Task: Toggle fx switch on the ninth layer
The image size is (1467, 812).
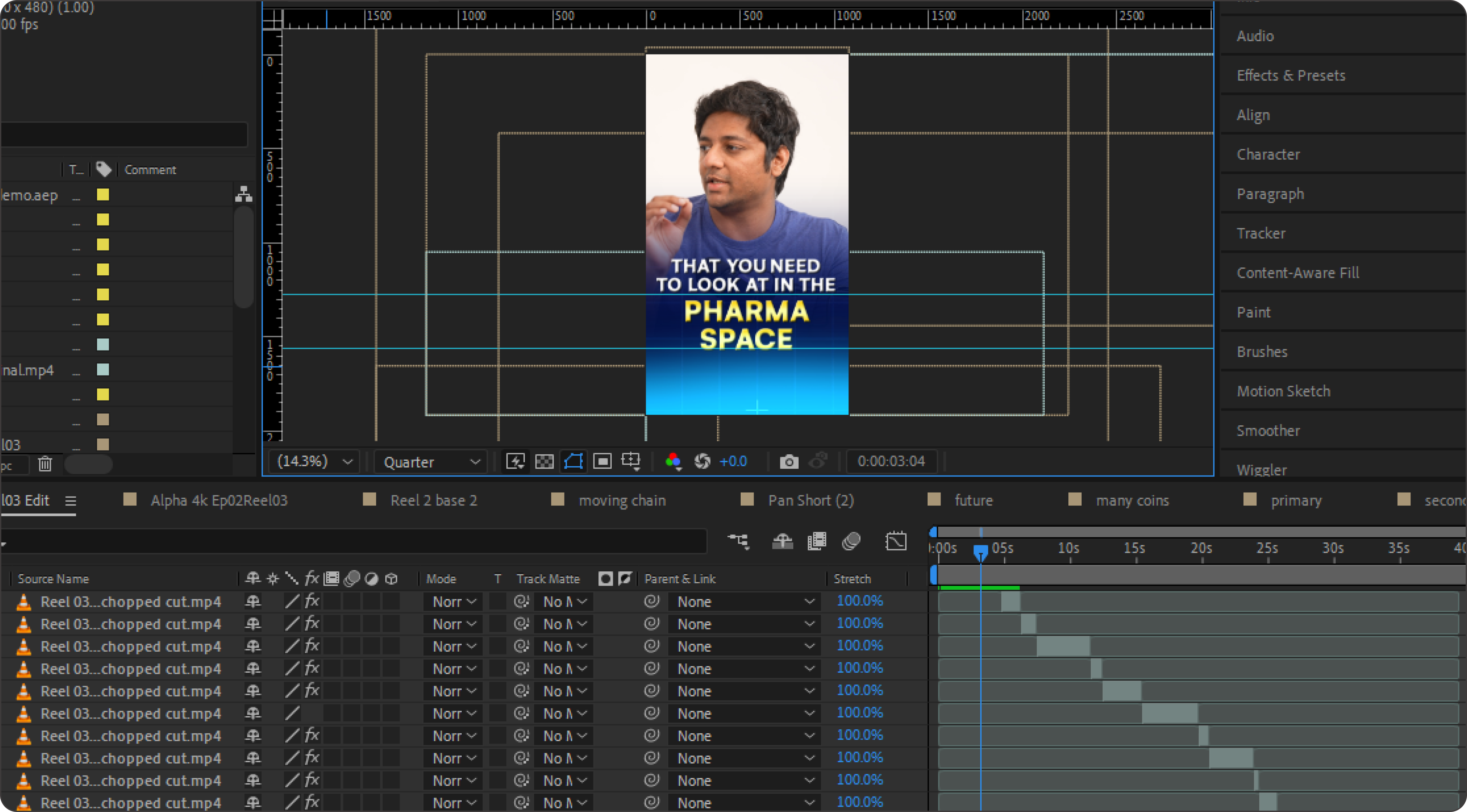Action: (x=312, y=780)
